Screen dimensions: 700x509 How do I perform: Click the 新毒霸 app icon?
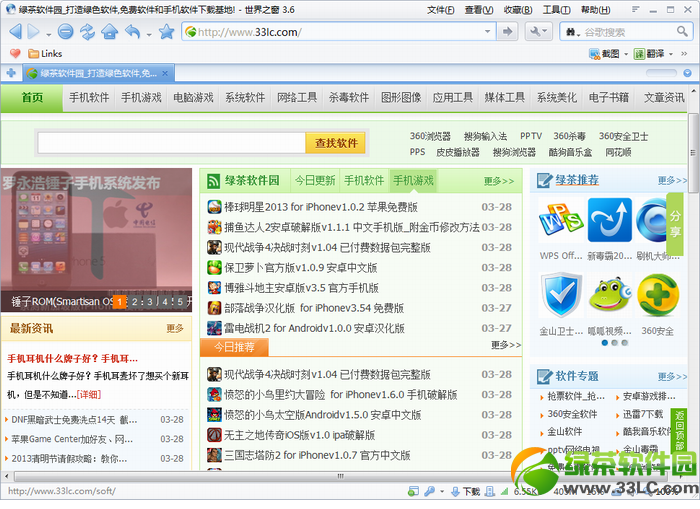609,220
